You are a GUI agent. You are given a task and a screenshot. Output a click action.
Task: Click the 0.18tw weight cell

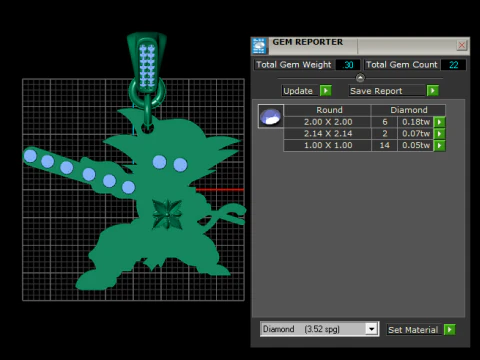pyautogui.click(x=416, y=122)
